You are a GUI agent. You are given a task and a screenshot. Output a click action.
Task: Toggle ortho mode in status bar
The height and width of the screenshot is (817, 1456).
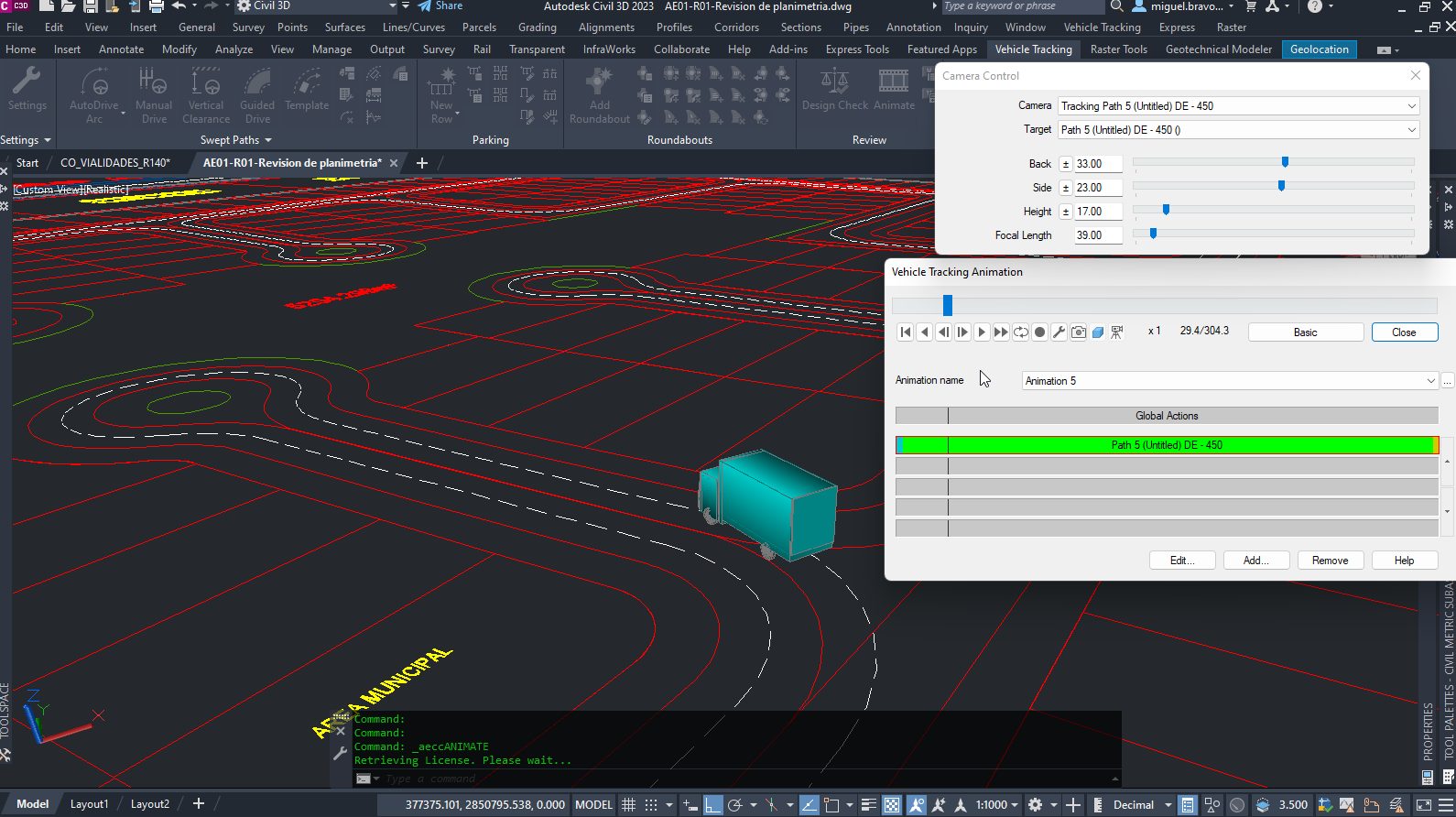click(x=712, y=805)
